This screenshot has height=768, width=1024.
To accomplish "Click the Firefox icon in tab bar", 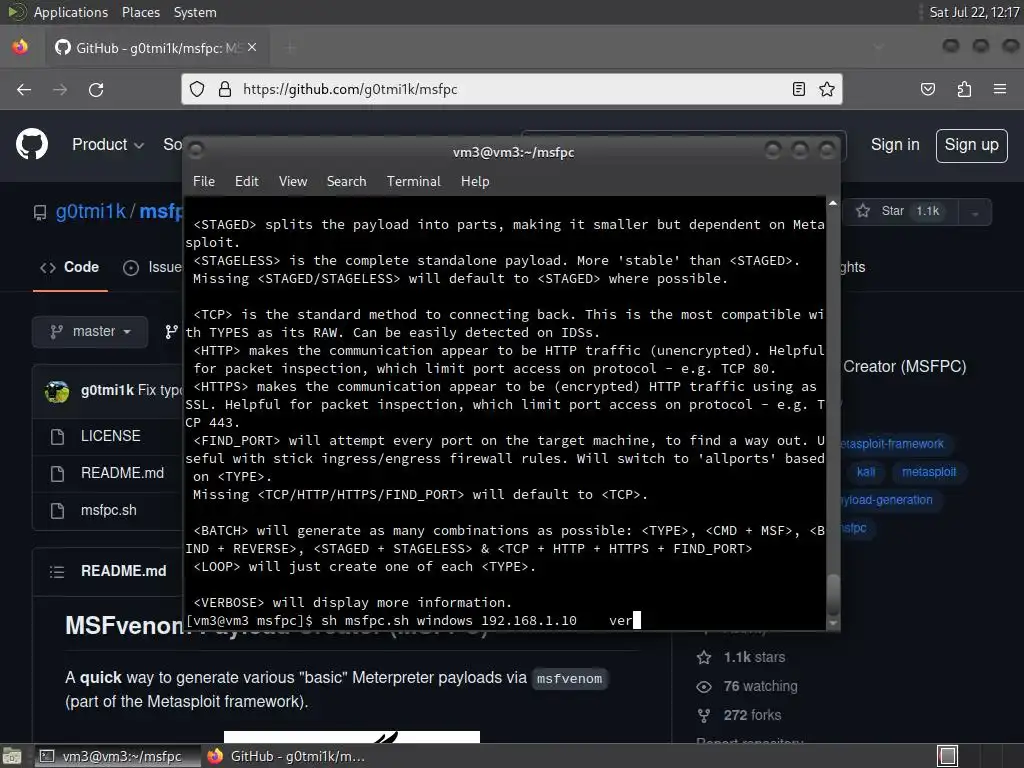I will [x=20, y=47].
